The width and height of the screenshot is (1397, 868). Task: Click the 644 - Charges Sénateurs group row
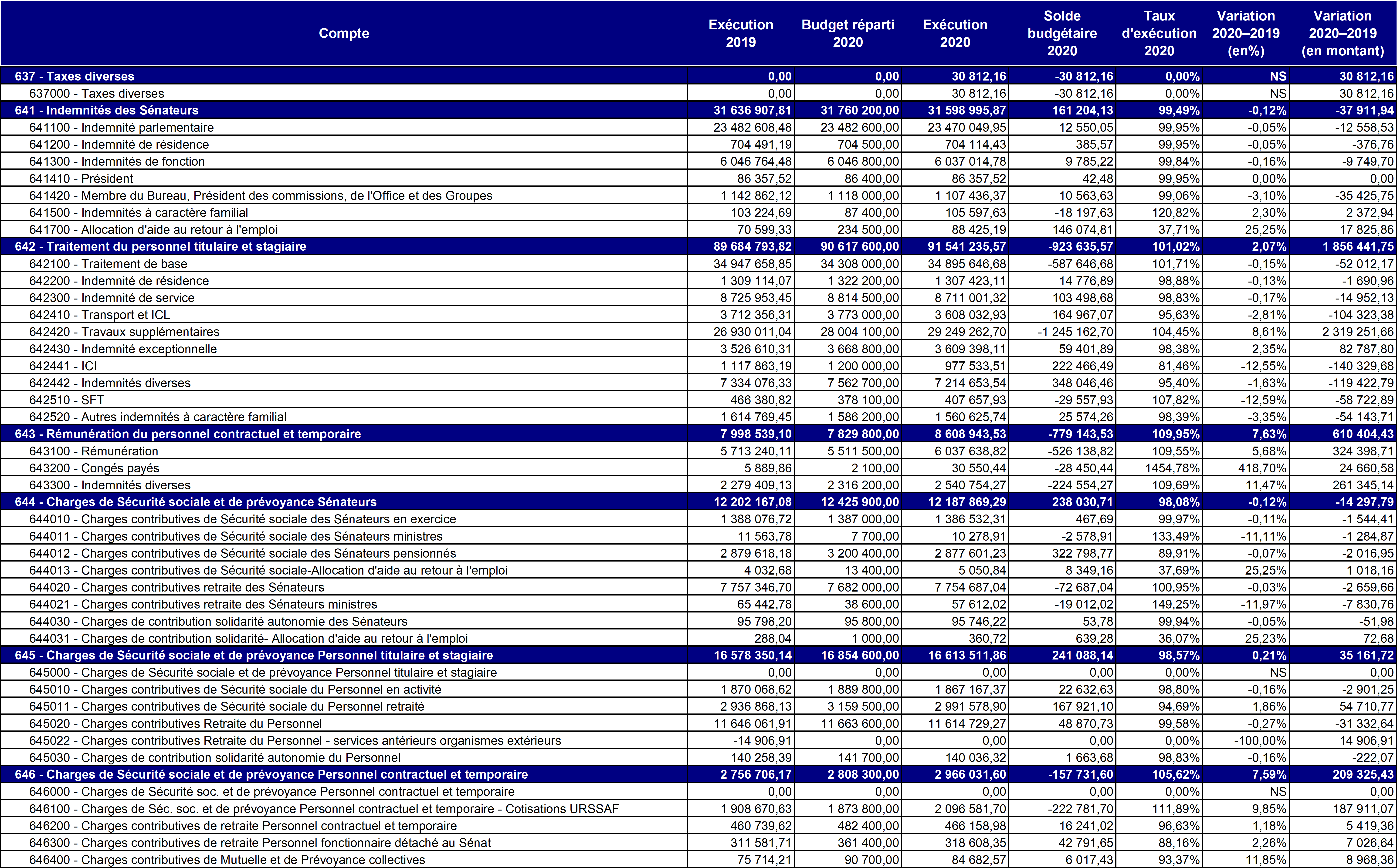[196, 502]
